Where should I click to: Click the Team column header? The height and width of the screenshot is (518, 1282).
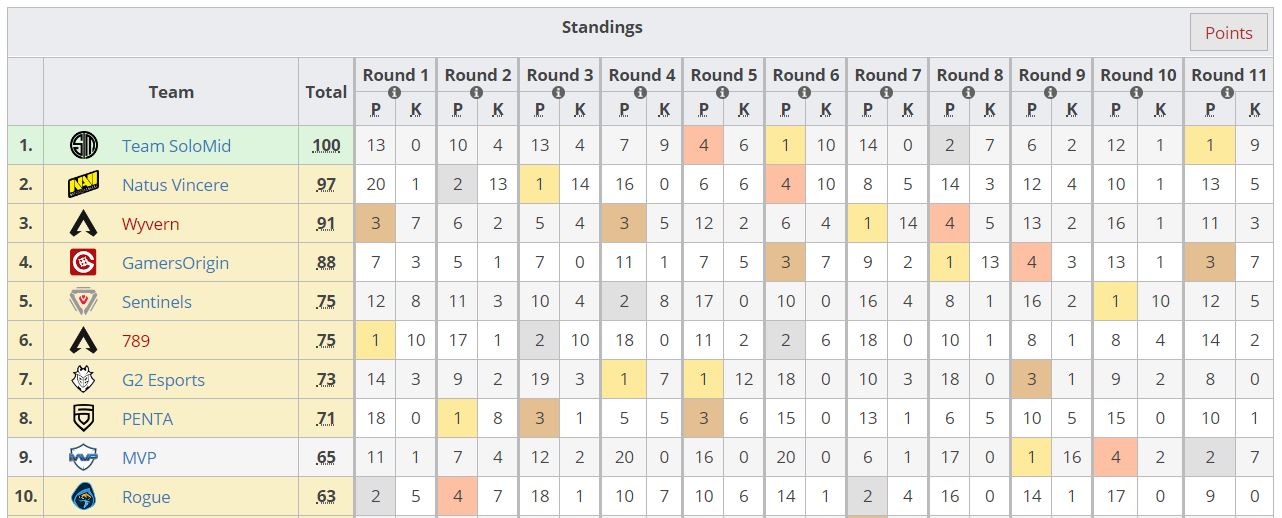coord(171,92)
